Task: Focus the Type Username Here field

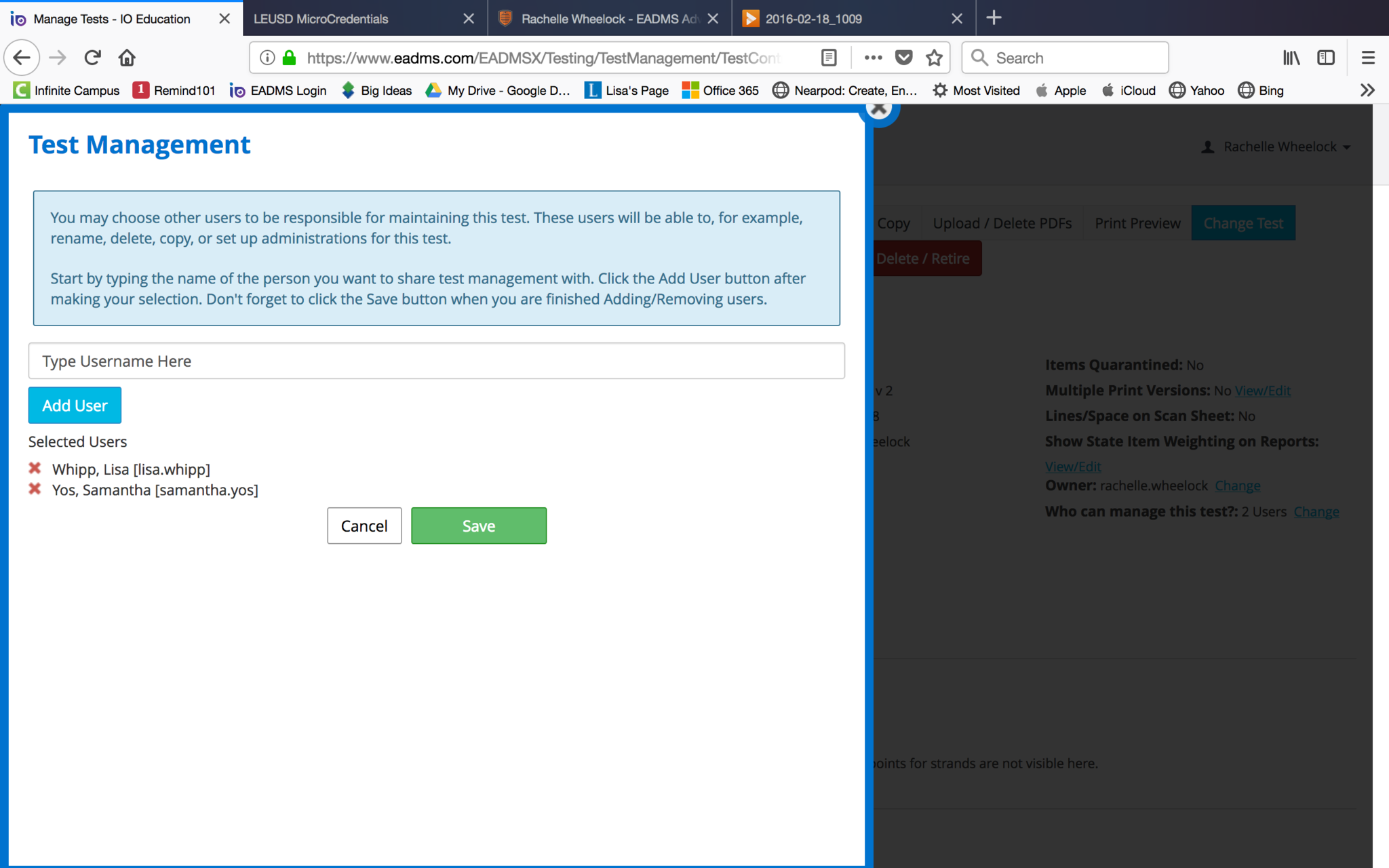Action: pos(436,361)
